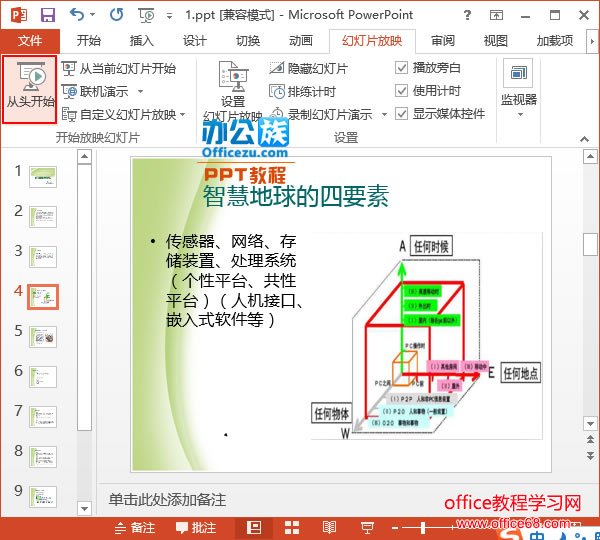Open Customize Quick Access Toolbar dropdown
Viewport: 600px width, 540px height.
tap(169, 16)
